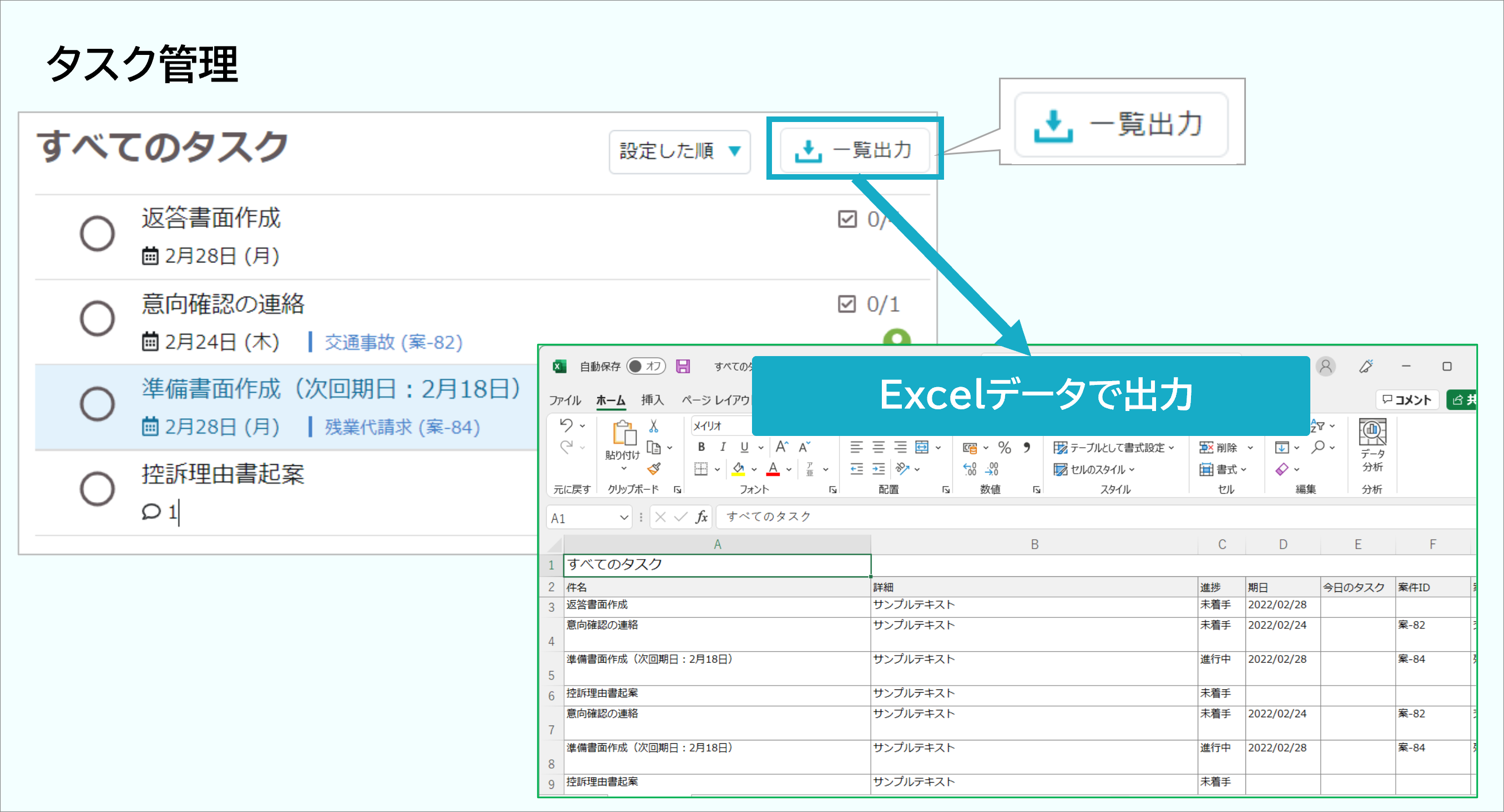Viewport: 1504px width, 812px height.
Task: Click the decrease decimal icon
Action: point(992,469)
